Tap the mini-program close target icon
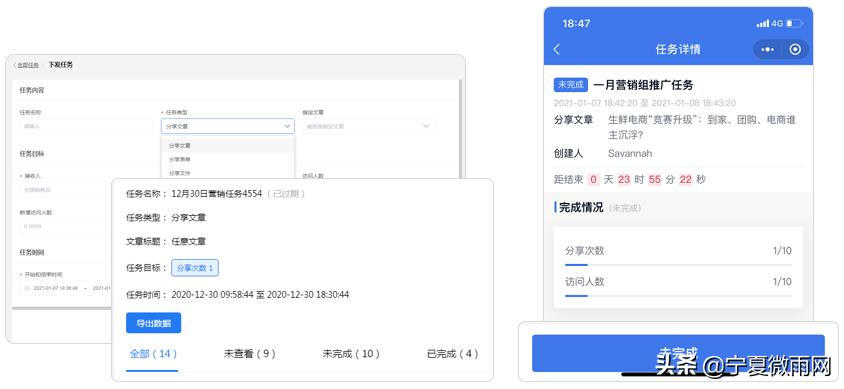 click(x=795, y=49)
